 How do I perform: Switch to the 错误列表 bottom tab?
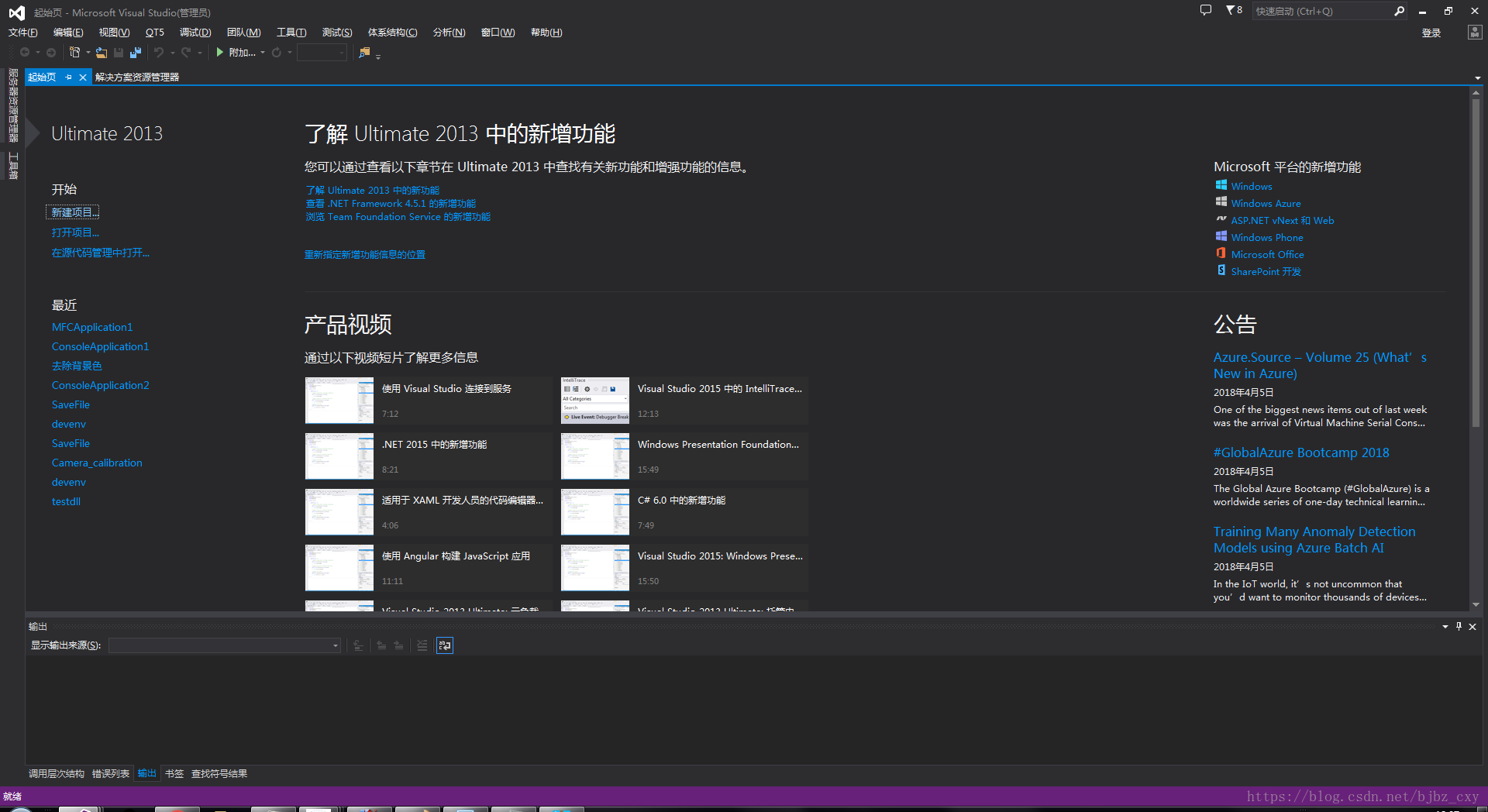pos(111,774)
